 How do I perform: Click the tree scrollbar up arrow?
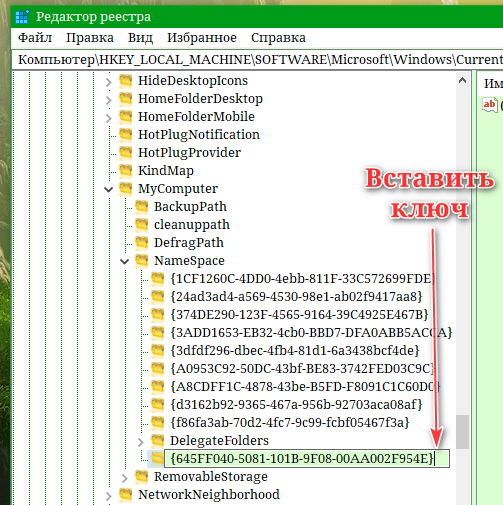[x=463, y=81]
